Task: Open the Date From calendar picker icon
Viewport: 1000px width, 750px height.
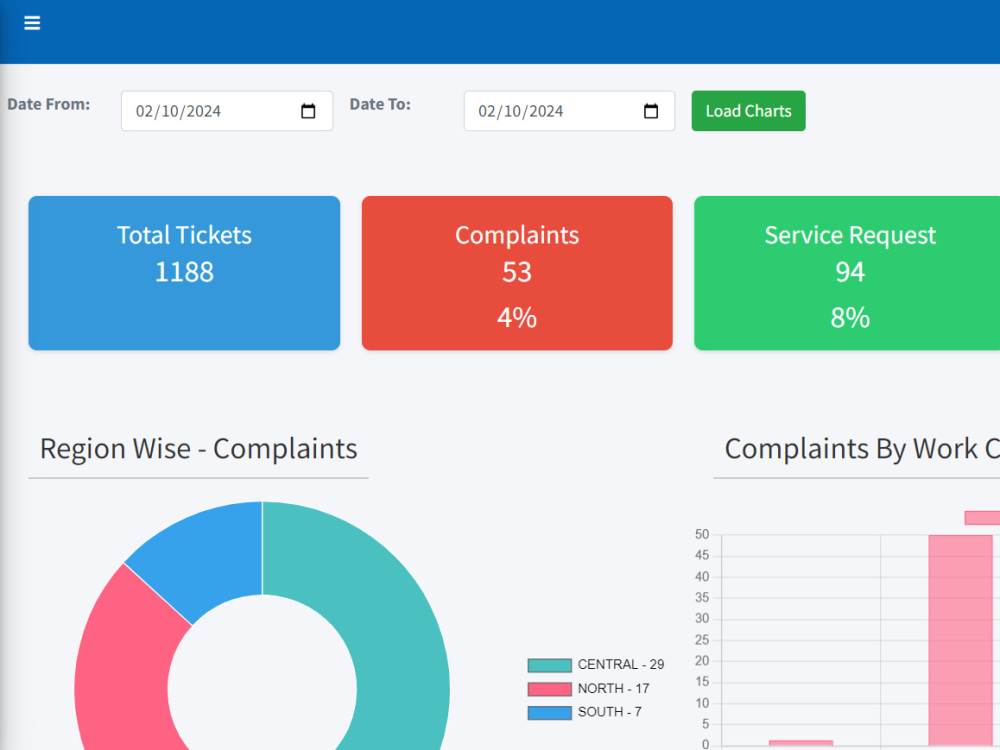Action: click(308, 111)
